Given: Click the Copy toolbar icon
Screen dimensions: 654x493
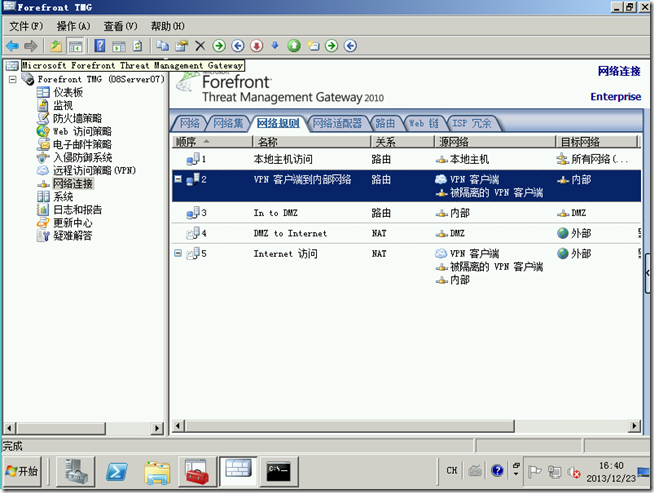Looking at the screenshot, I should coord(163,46).
